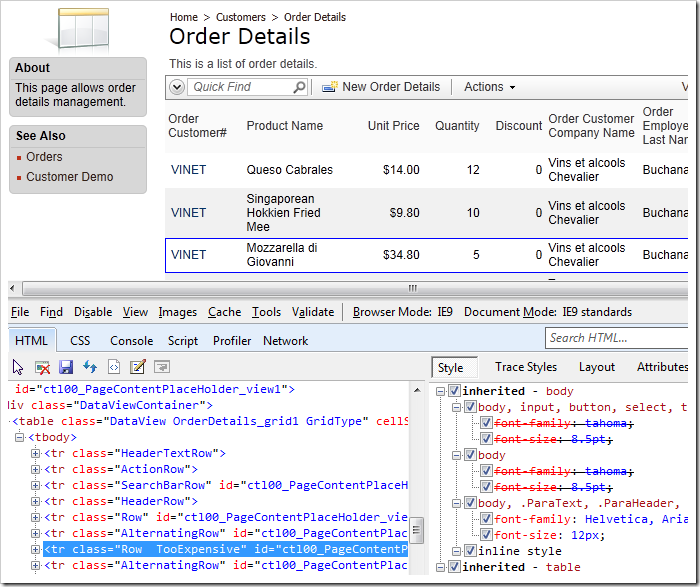
Task: Switch to the Console tab
Action: (x=132, y=341)
